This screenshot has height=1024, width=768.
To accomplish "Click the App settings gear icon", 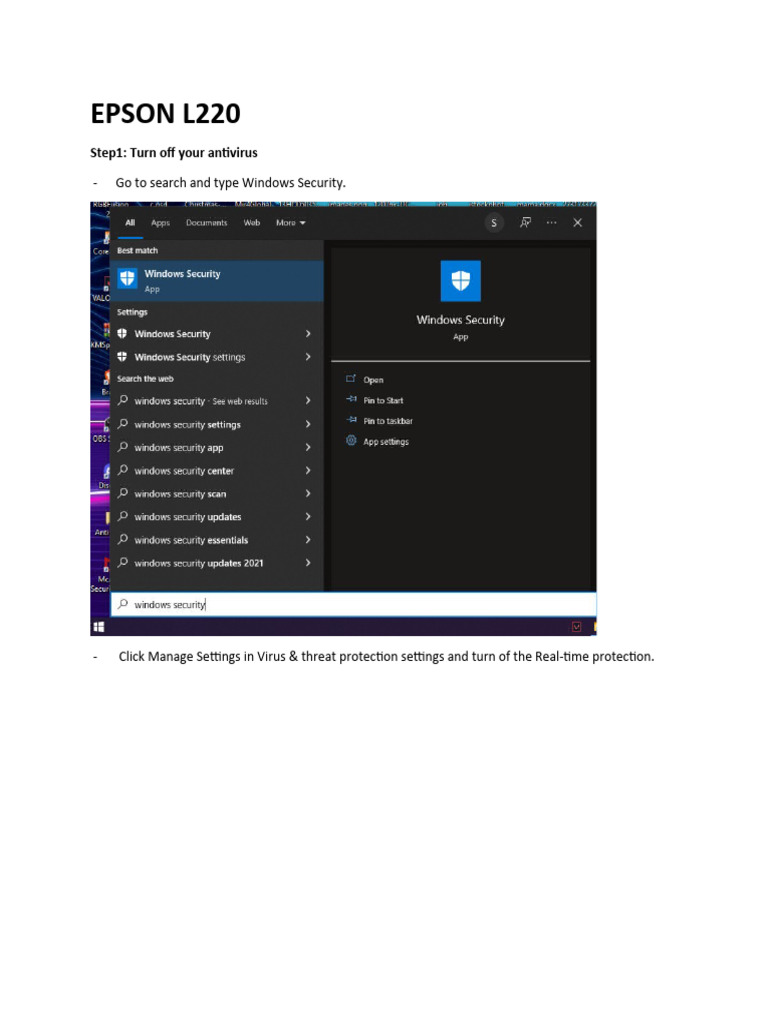I will [351, 441].
